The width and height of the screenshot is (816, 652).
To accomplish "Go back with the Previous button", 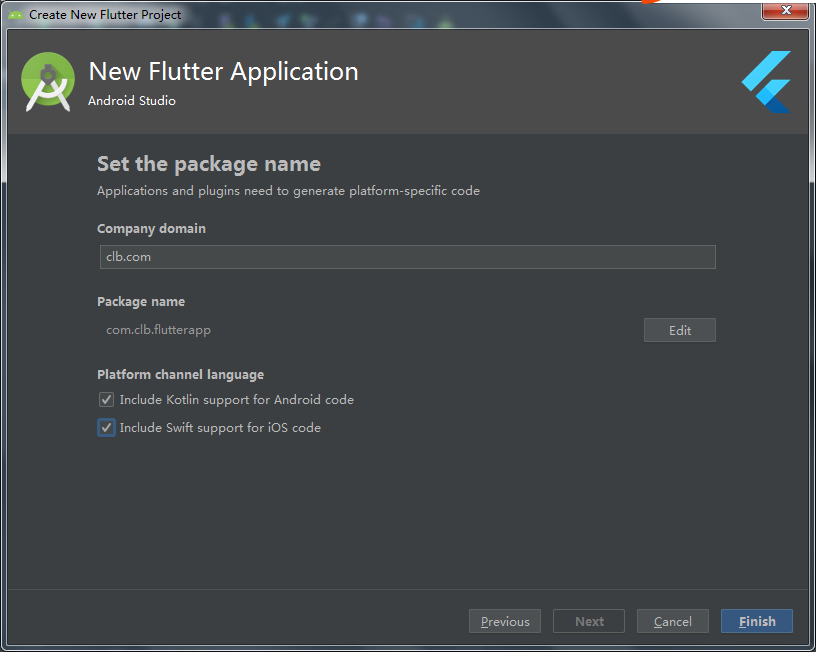I will pos(505,621).
